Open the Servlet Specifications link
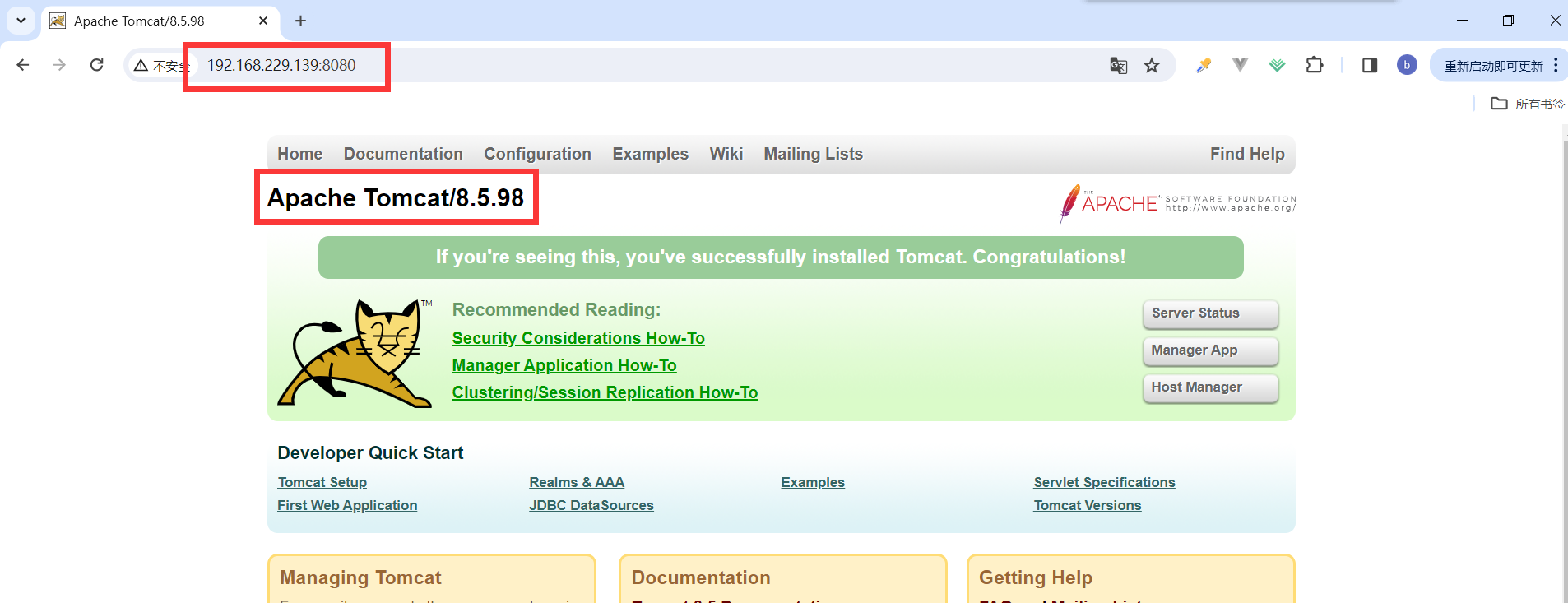The image size is (1568, 603). pos(1104,482)
